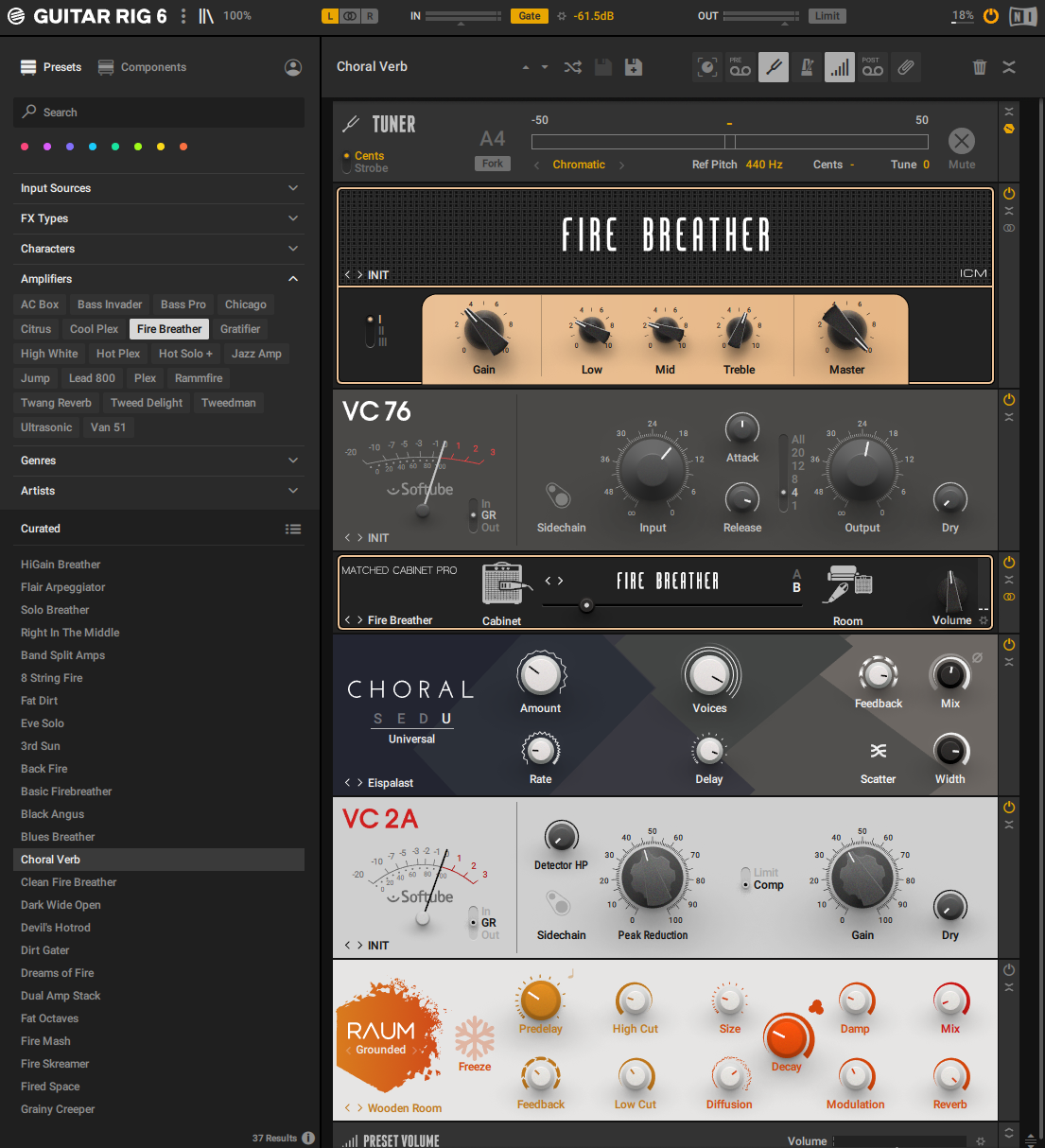Click the preset Search field
Viewport: 1045px width, 1148px height.
click(159, 113)
